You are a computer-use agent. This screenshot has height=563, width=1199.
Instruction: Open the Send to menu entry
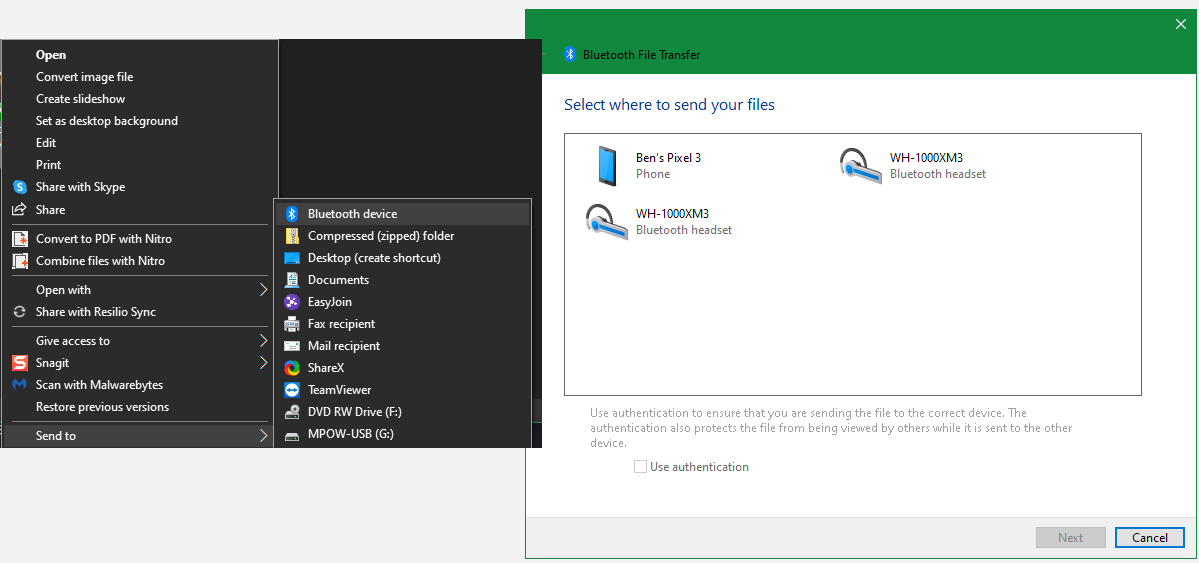139,436
